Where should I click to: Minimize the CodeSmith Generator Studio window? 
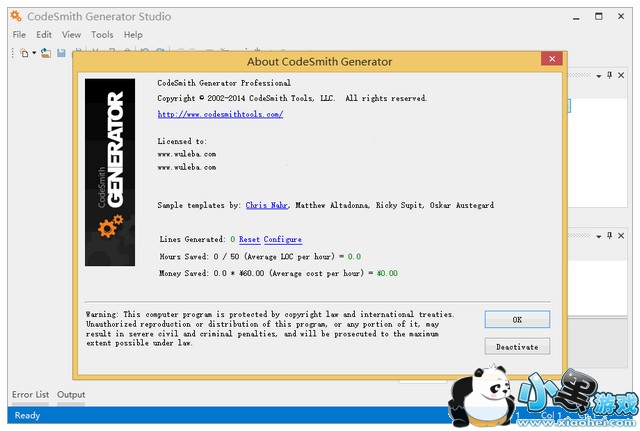pyautogui.click(x=576, y=17)
